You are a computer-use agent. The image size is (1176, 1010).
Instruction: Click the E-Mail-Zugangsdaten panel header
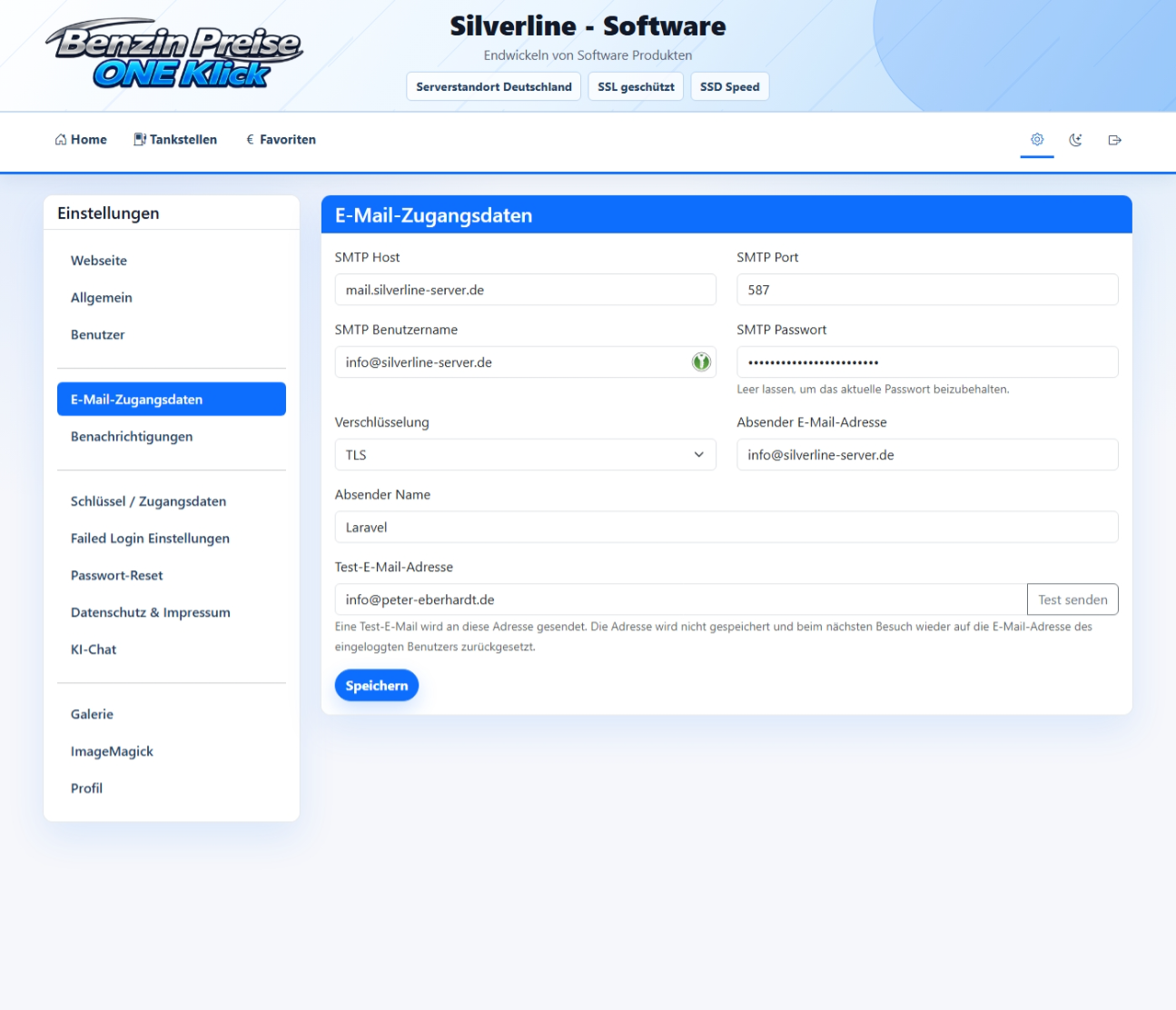pos(726,215)
